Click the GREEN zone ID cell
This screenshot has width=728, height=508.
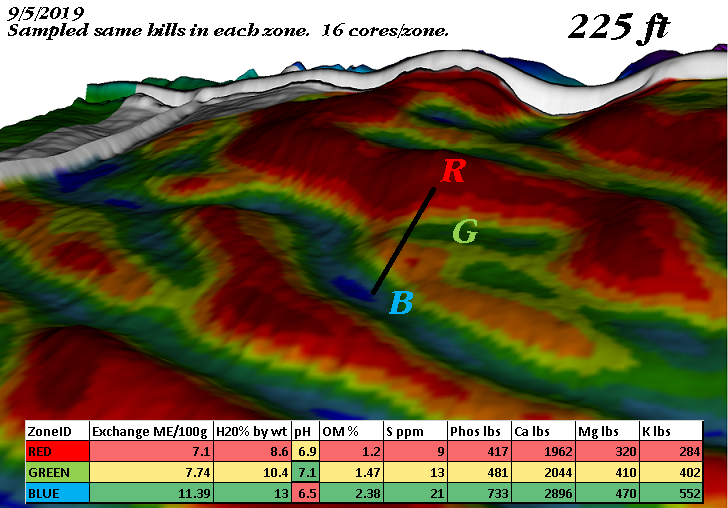tap(57, 472)
